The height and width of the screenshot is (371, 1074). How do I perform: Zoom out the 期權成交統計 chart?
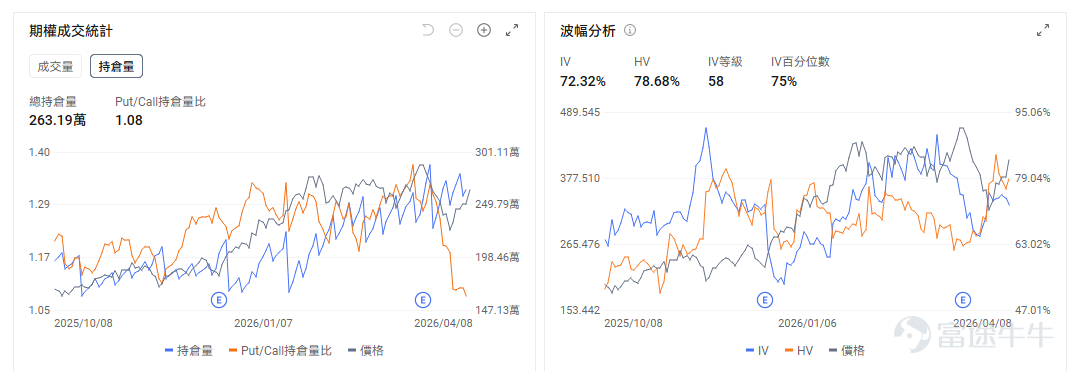coord(456,30)
